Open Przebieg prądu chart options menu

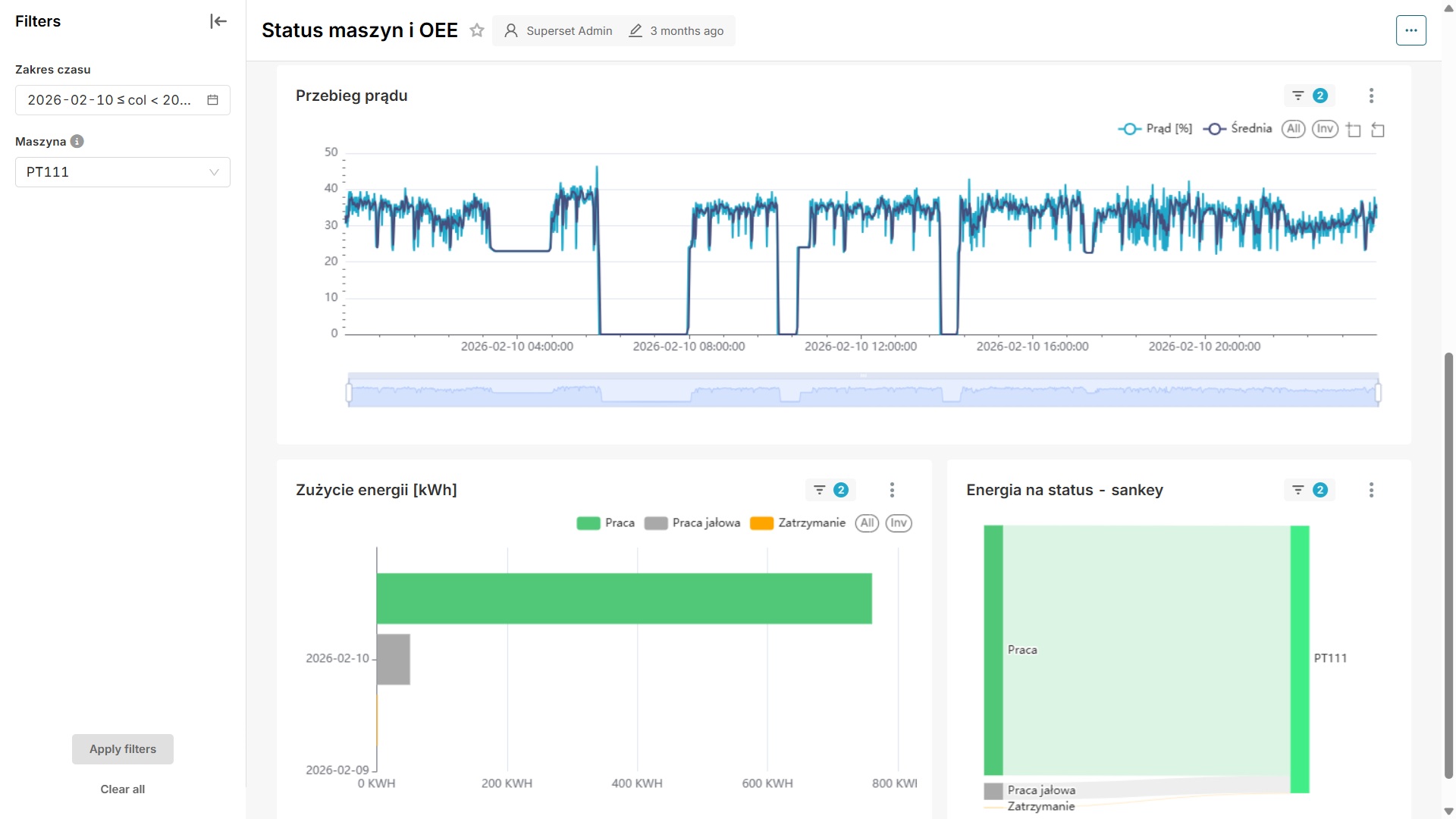[1371, 96]
